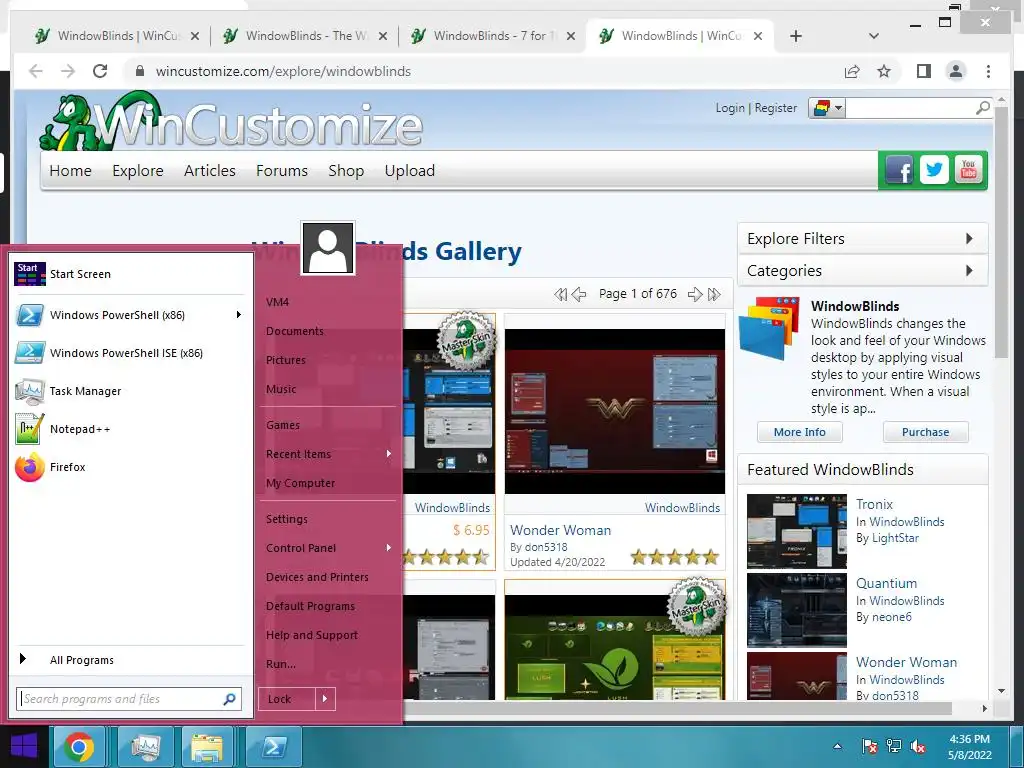Open Forums in site navigation
Viewport: 1024px width, 768px height.
click(x=281, y=170)
